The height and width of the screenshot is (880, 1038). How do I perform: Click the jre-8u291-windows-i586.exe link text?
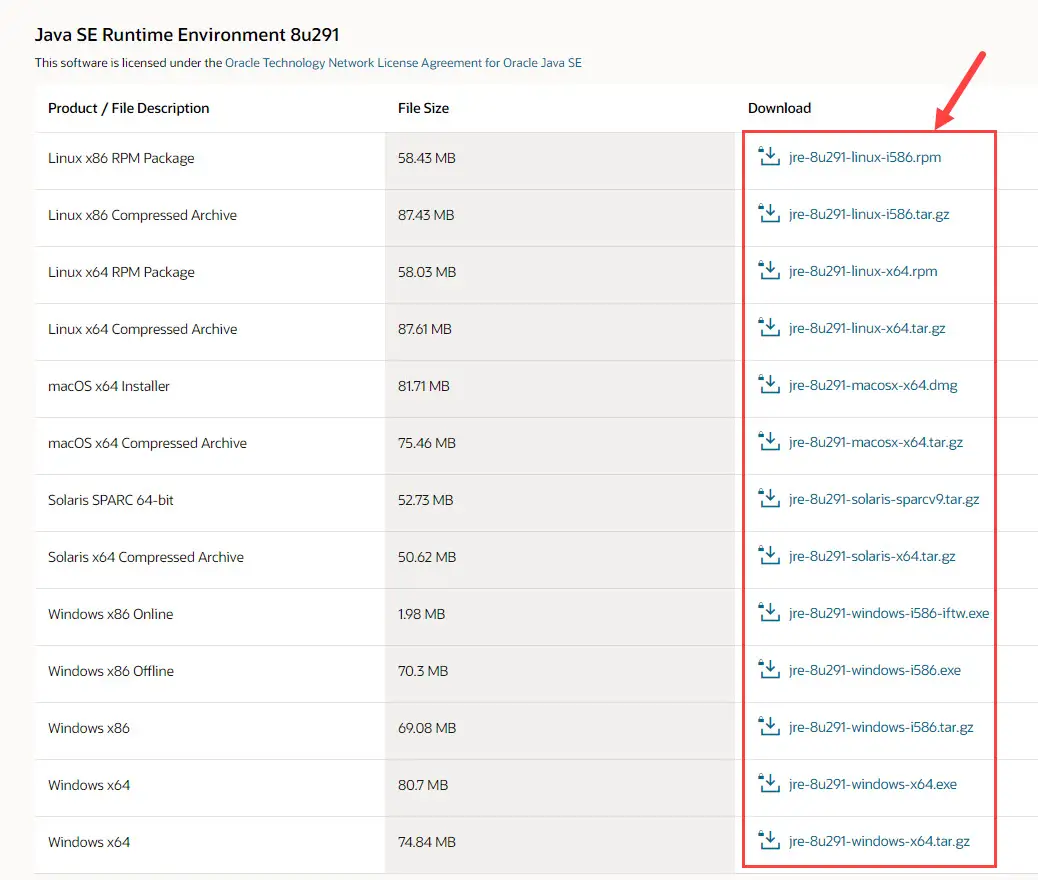(x=874, y=670)
